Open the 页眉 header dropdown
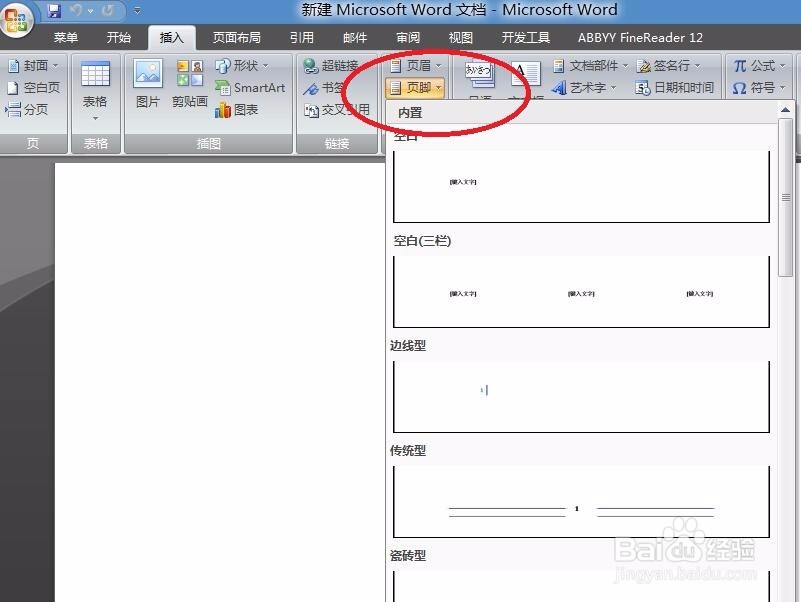 pos(415,65)
